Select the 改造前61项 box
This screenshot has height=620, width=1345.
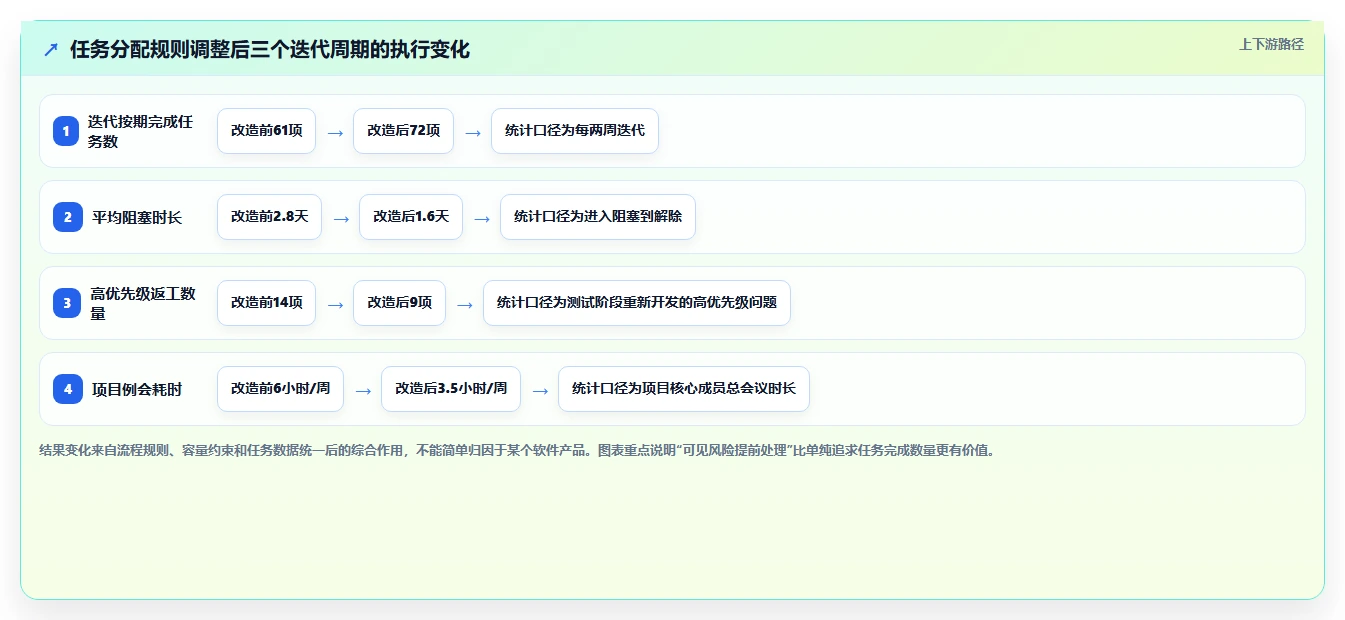point(266,131)
